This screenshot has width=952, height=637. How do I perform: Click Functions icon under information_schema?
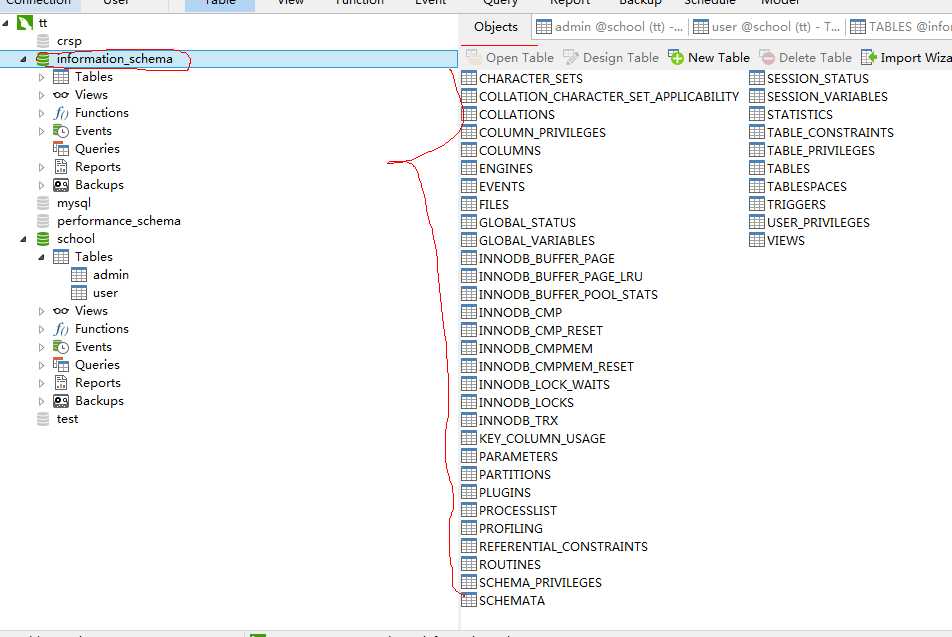click(x=61, y=113)
